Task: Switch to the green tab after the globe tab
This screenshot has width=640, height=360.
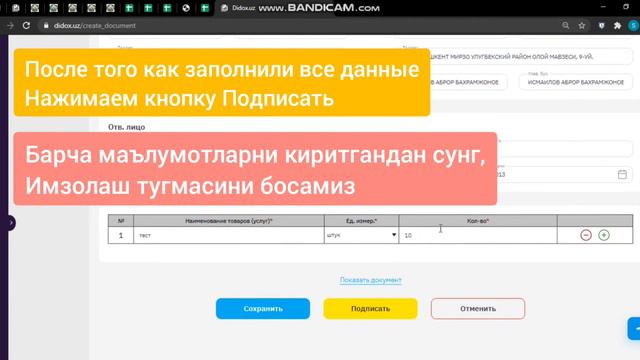Action: coord(204,8)
